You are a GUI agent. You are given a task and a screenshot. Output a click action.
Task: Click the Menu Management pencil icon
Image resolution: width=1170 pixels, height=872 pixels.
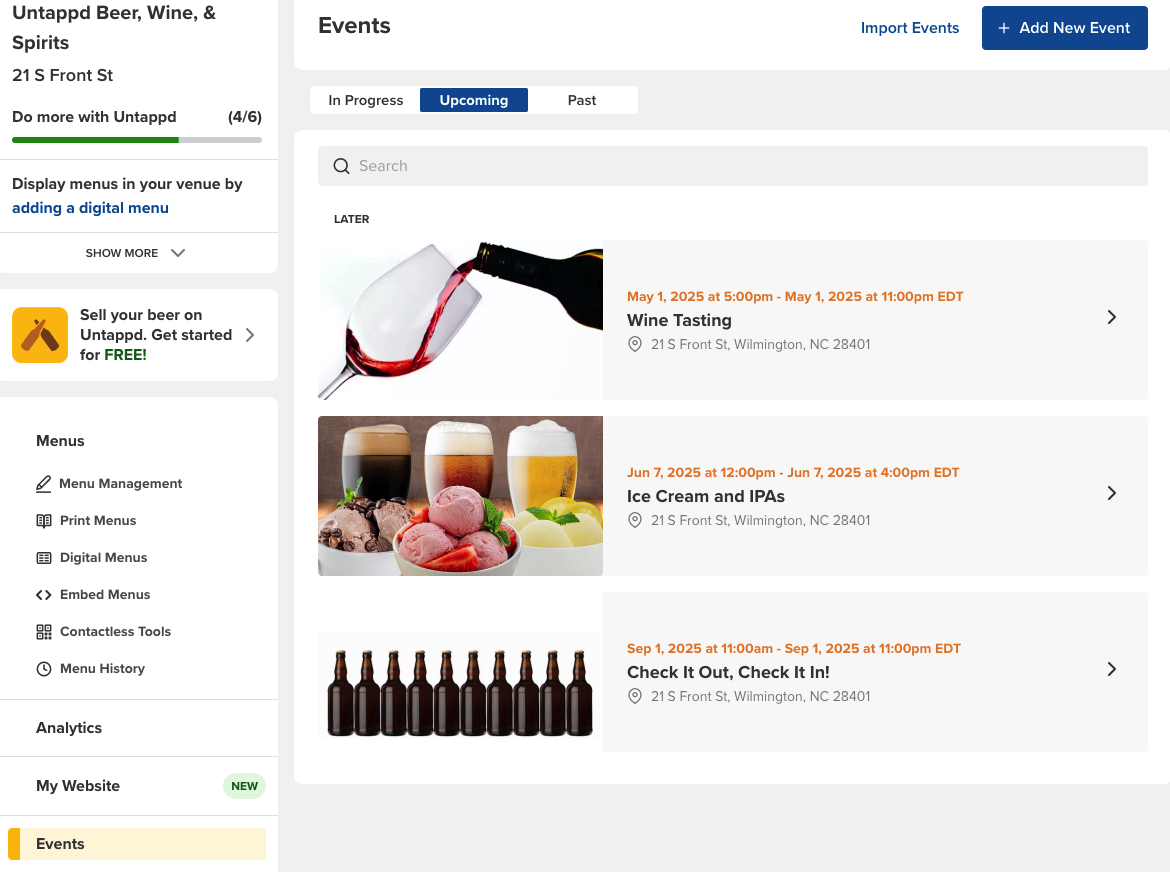click(44, 484)
